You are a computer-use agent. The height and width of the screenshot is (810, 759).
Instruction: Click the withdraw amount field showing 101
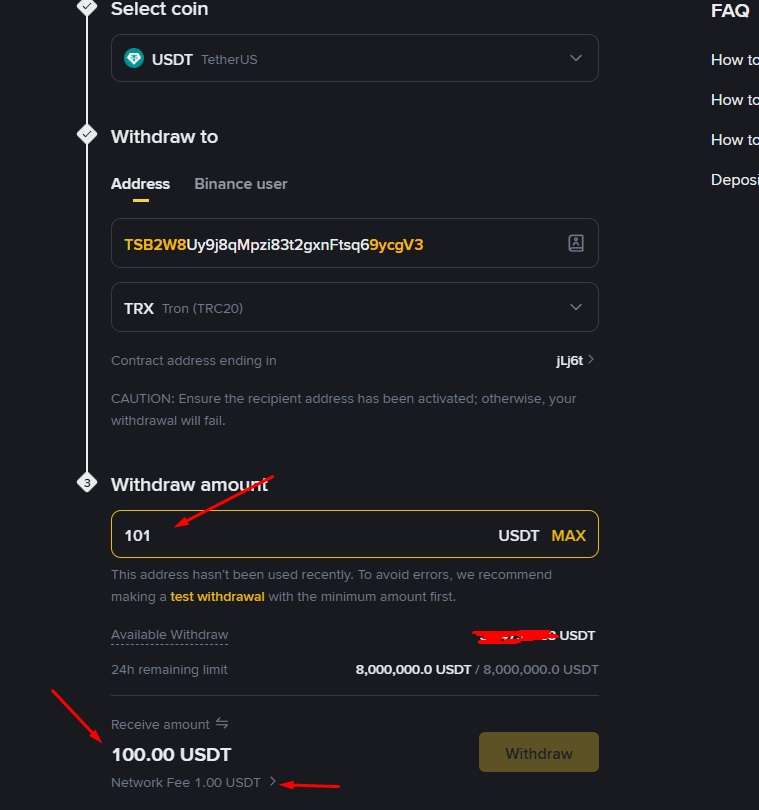[x=250, y=535]
